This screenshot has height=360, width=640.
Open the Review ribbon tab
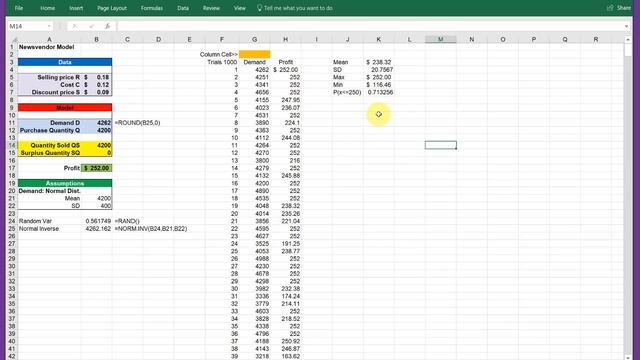pyautogui.click(x=211, y=8)
